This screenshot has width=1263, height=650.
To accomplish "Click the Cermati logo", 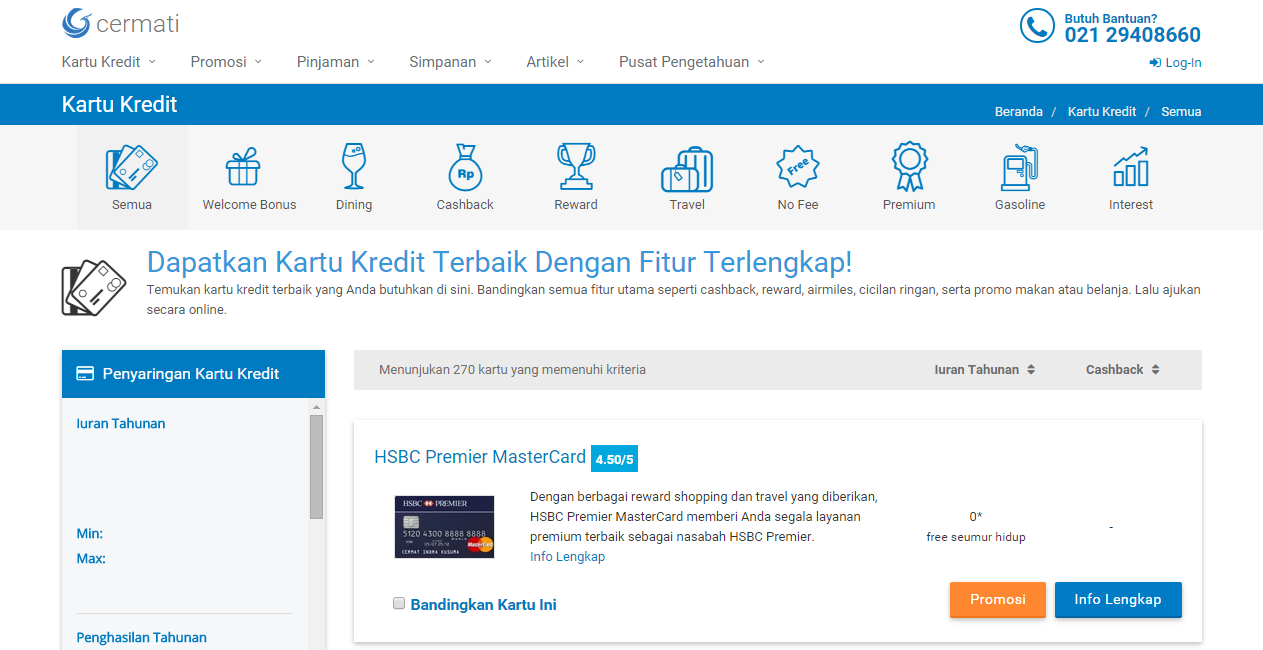I will coord(120,23).
